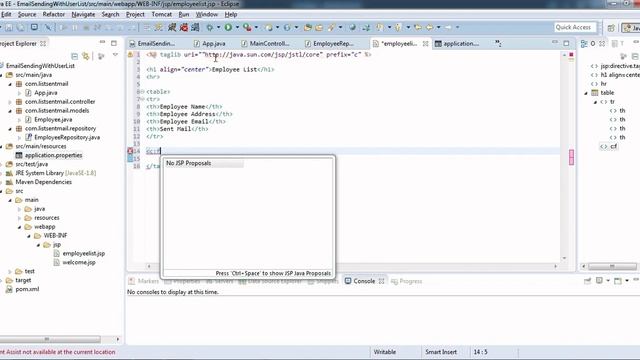Viewport: 640px width, 360px height.
Task: Click the Debug bug icon in the toolbar
Action: [210, 27]
